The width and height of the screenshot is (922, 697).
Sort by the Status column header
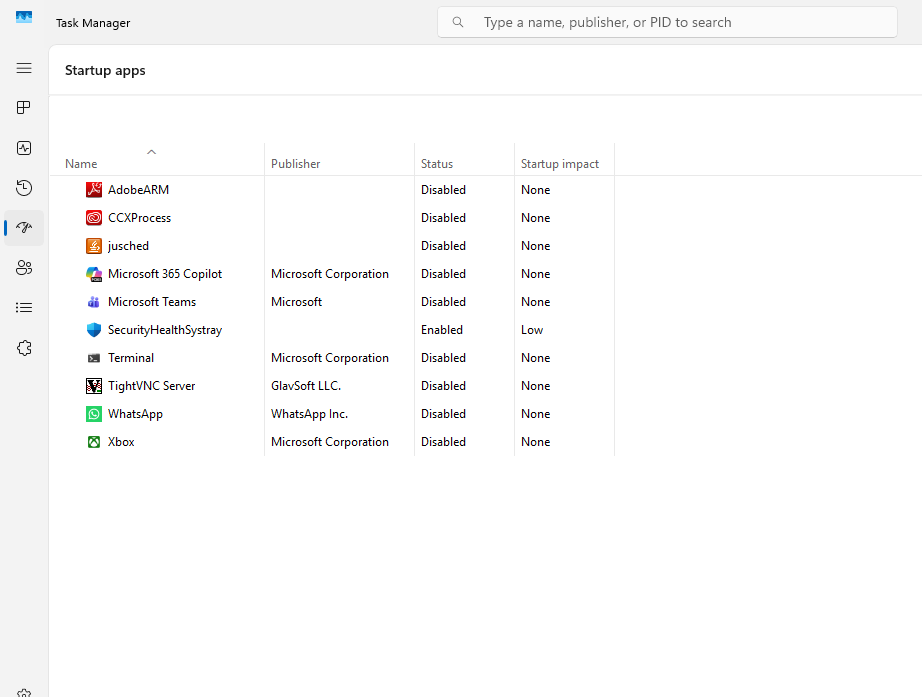coord(437,164)
